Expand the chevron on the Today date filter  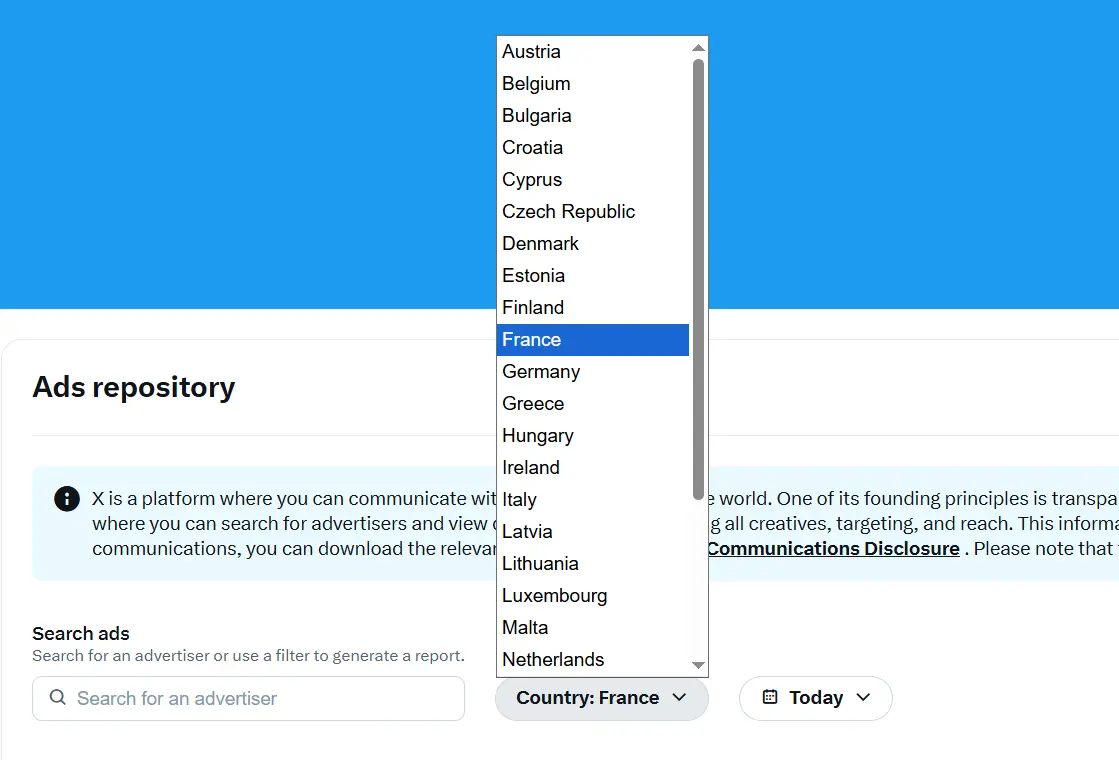pos(862,698)
